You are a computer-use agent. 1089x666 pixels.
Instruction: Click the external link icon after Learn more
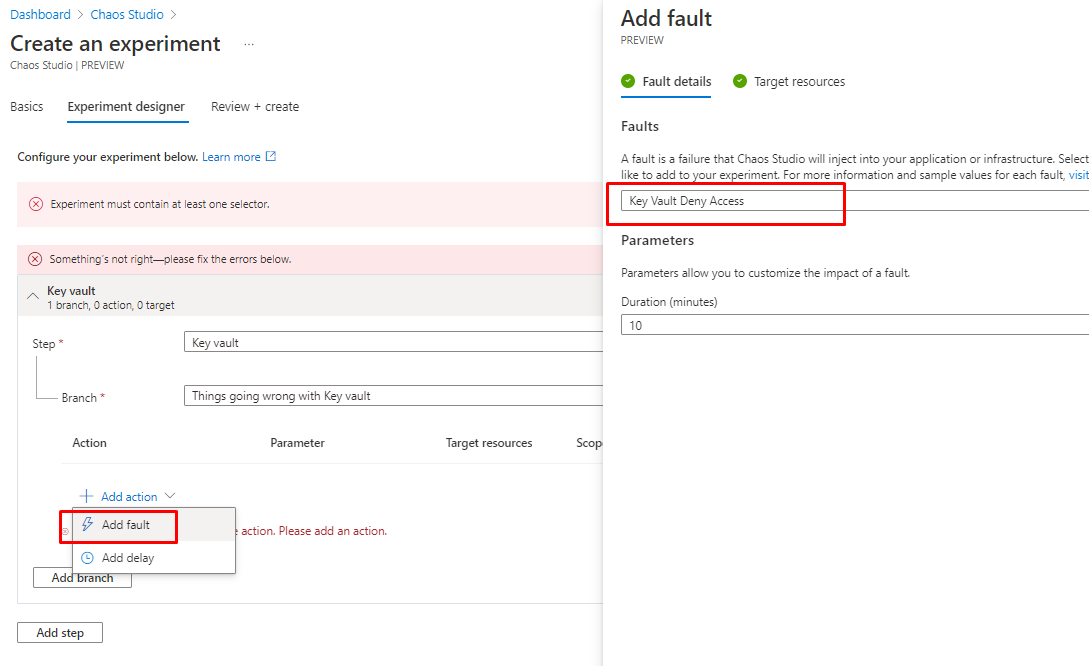[271, 157]
